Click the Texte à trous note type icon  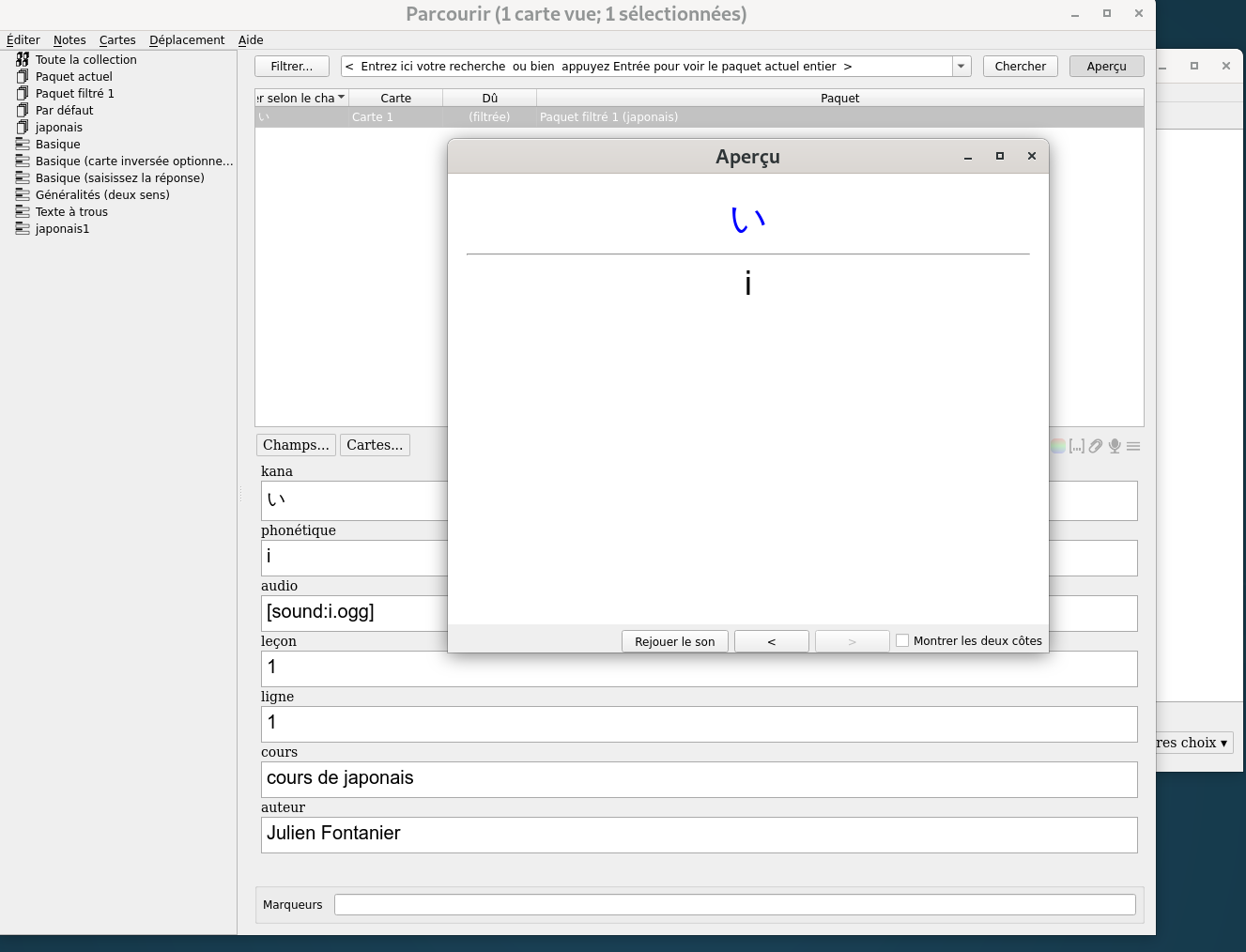[23, 211]
